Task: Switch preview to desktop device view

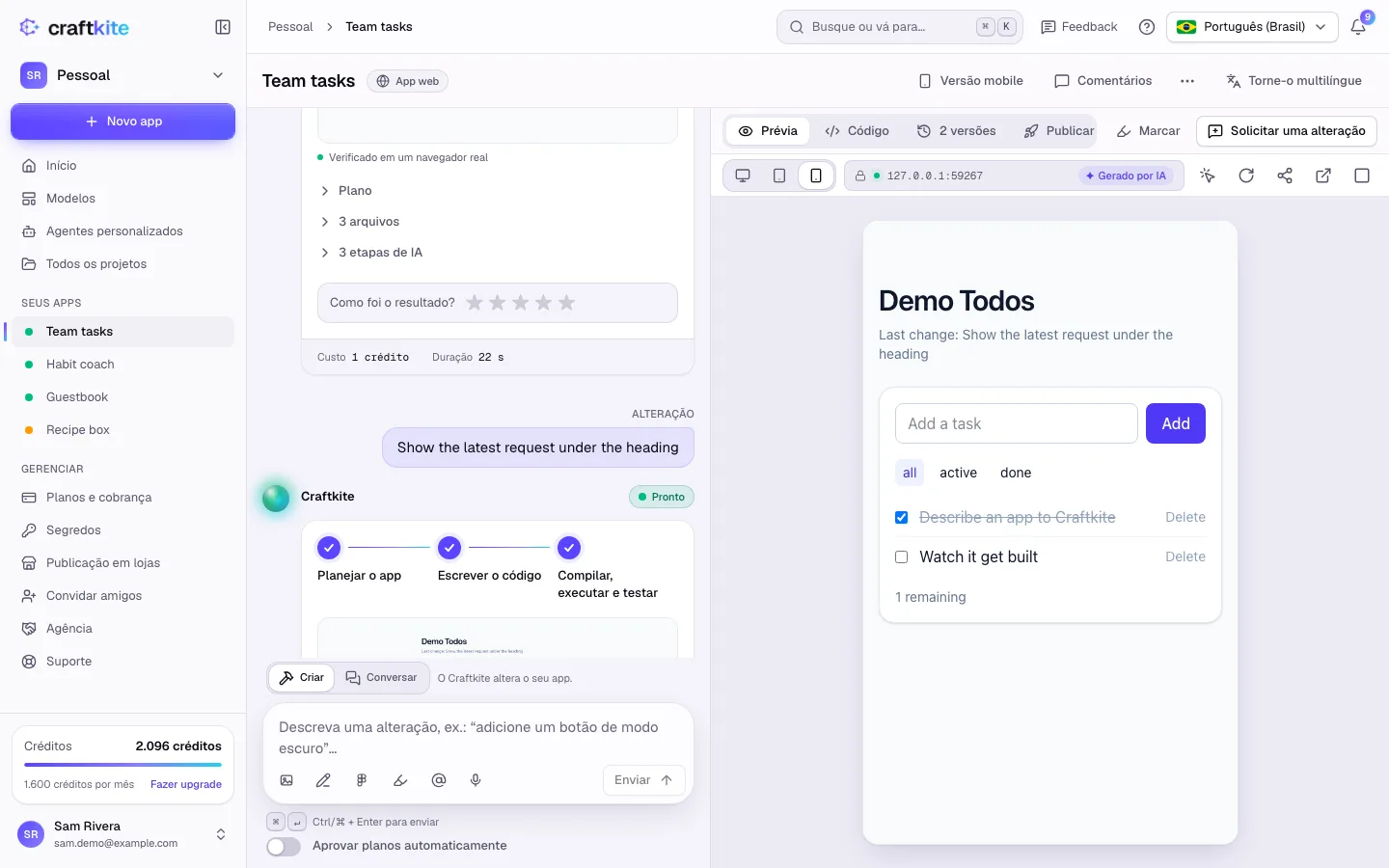Action: click(x=743, y=176)
